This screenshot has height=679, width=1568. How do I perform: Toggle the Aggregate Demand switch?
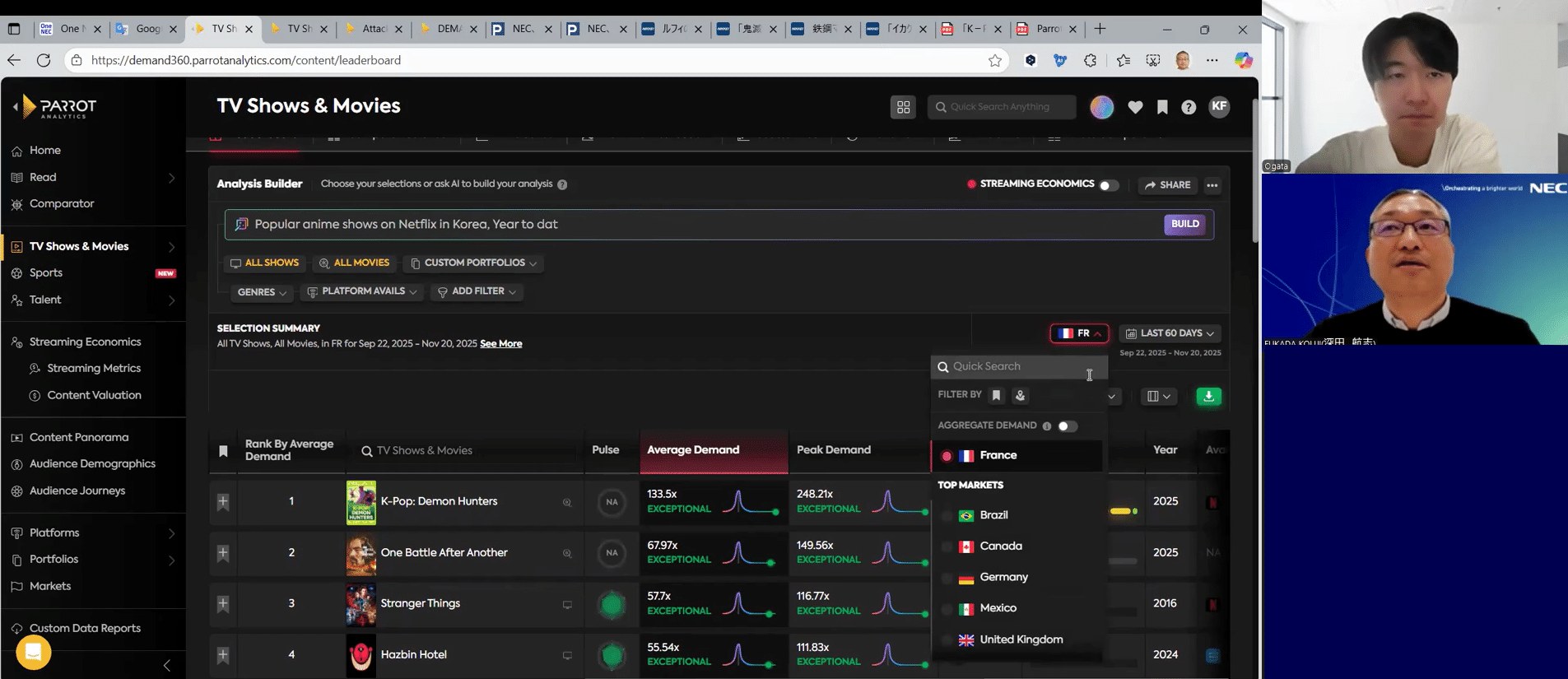click(x=1068, y=426)
